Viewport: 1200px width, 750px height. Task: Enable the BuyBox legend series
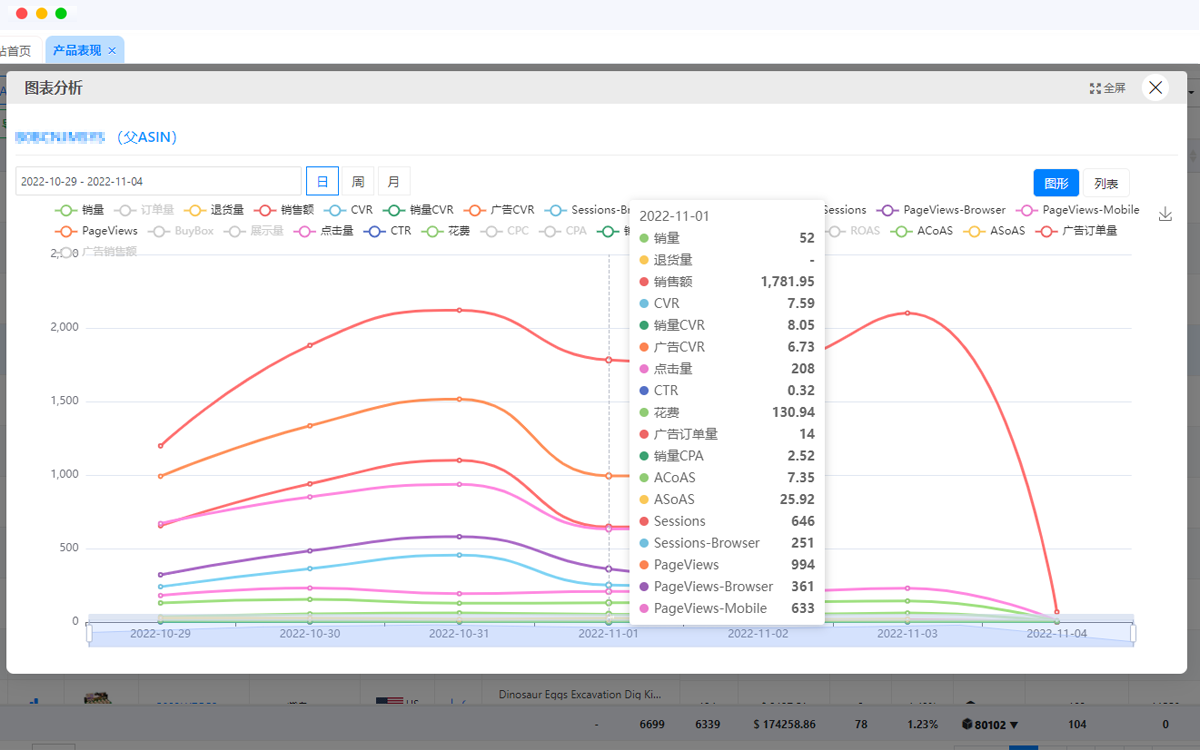(181, 231)
